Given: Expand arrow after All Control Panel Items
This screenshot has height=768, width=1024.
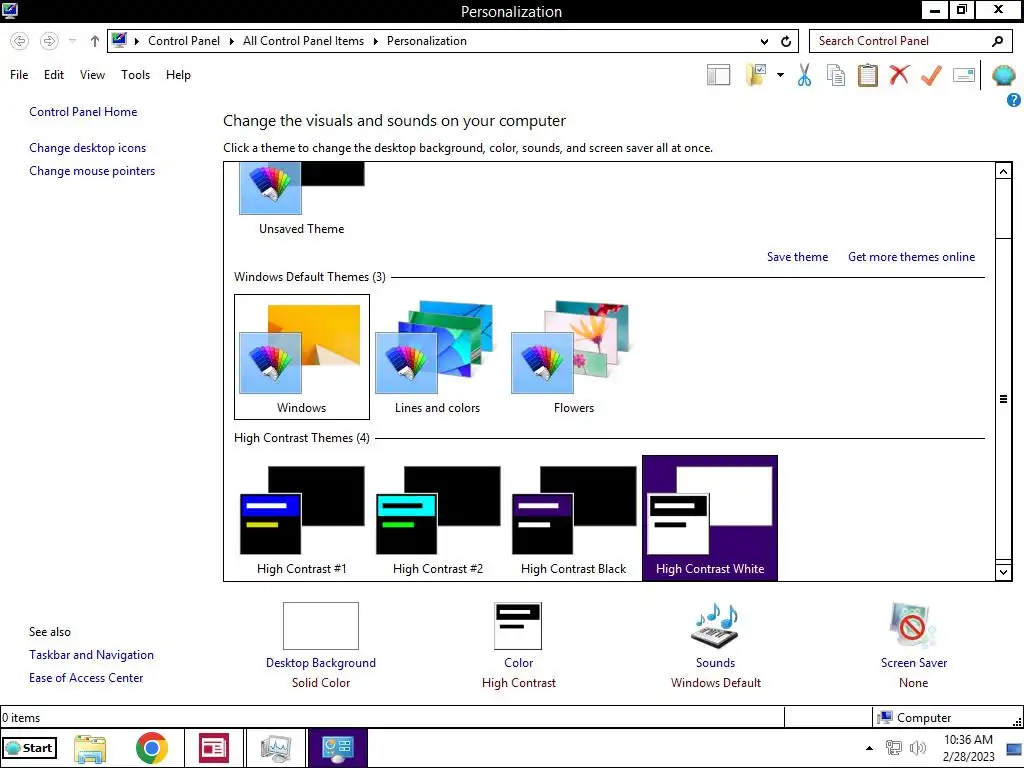Looking at the screenshot, I should 376,41.
